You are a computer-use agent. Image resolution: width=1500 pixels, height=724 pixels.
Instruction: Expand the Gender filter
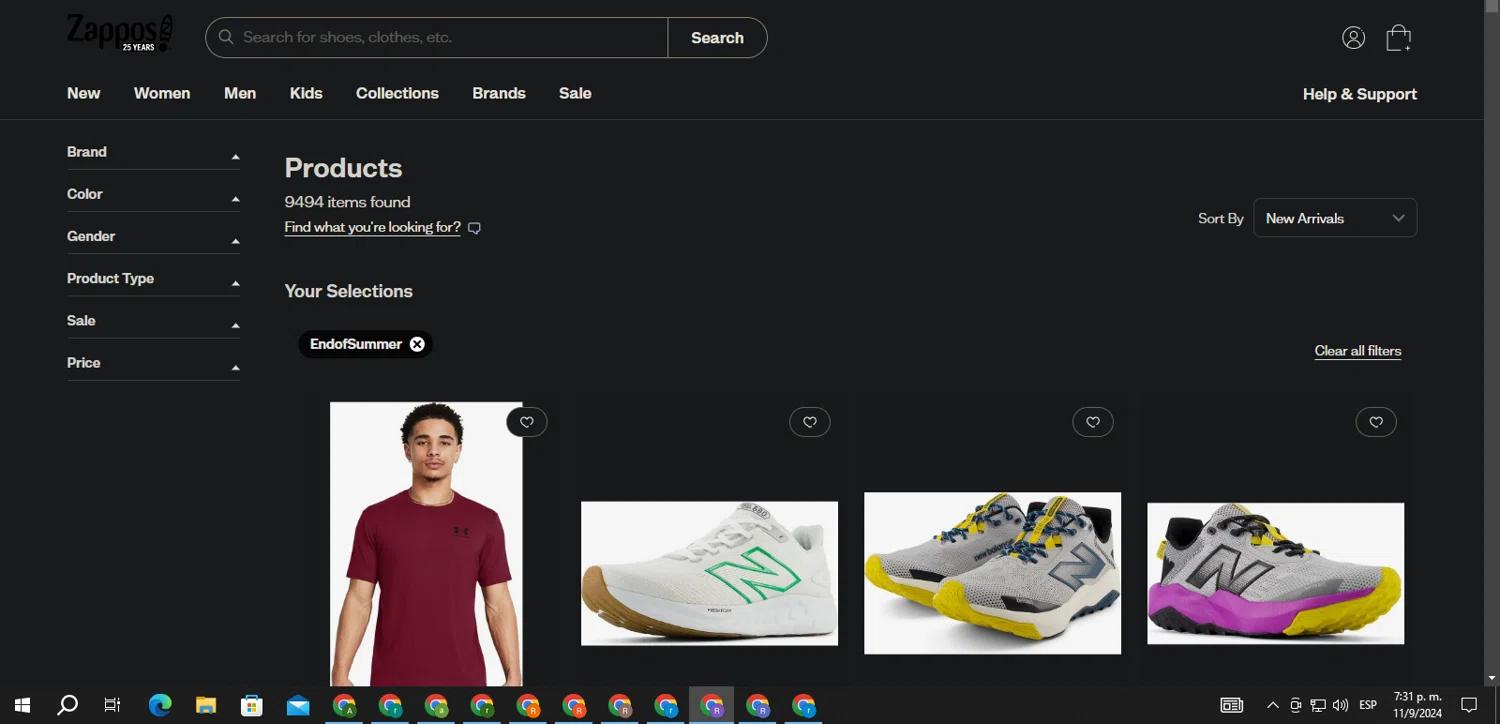153,236
